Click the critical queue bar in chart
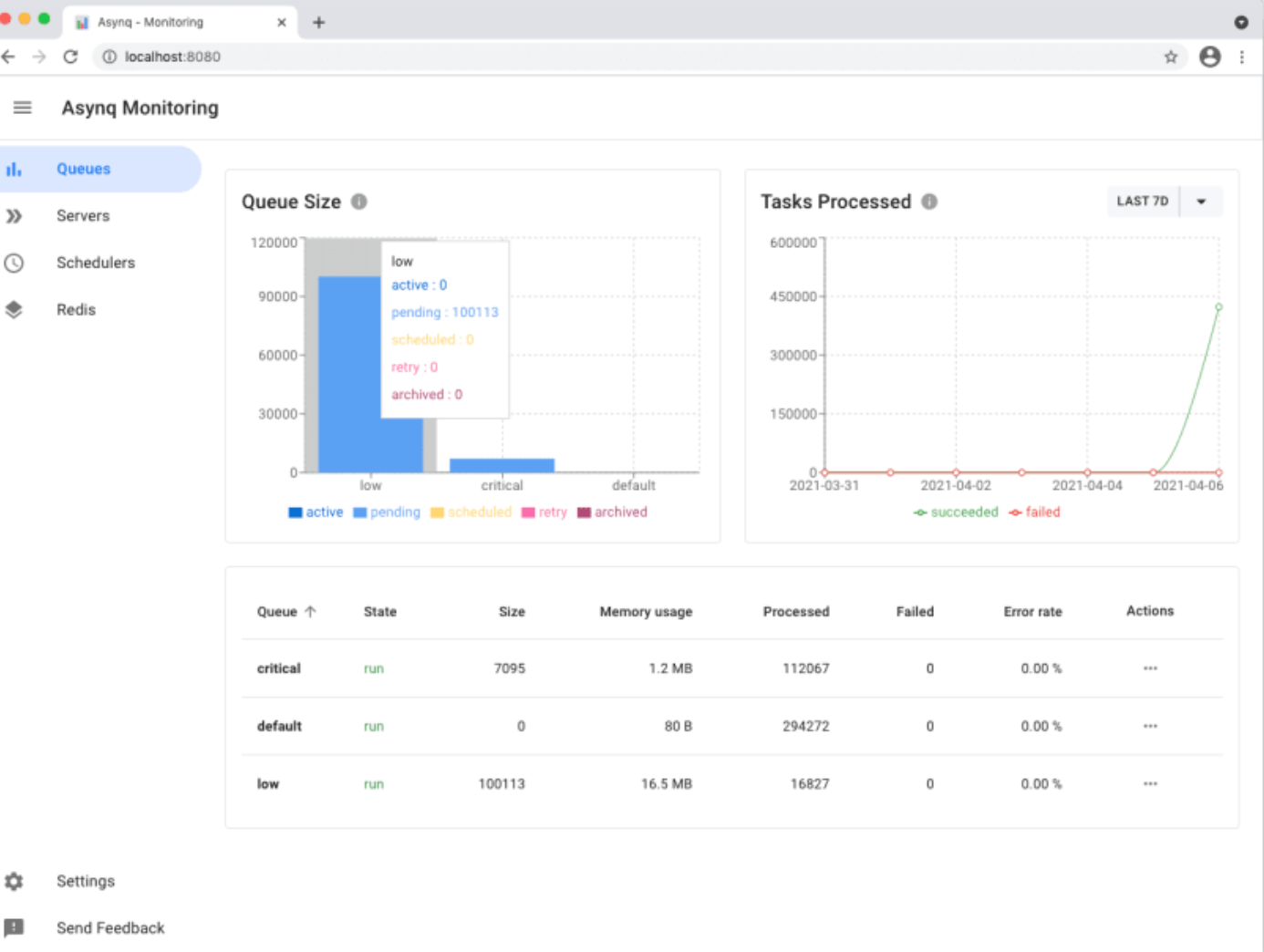The width and height of the screenshot is (1264, 952). 502,465
